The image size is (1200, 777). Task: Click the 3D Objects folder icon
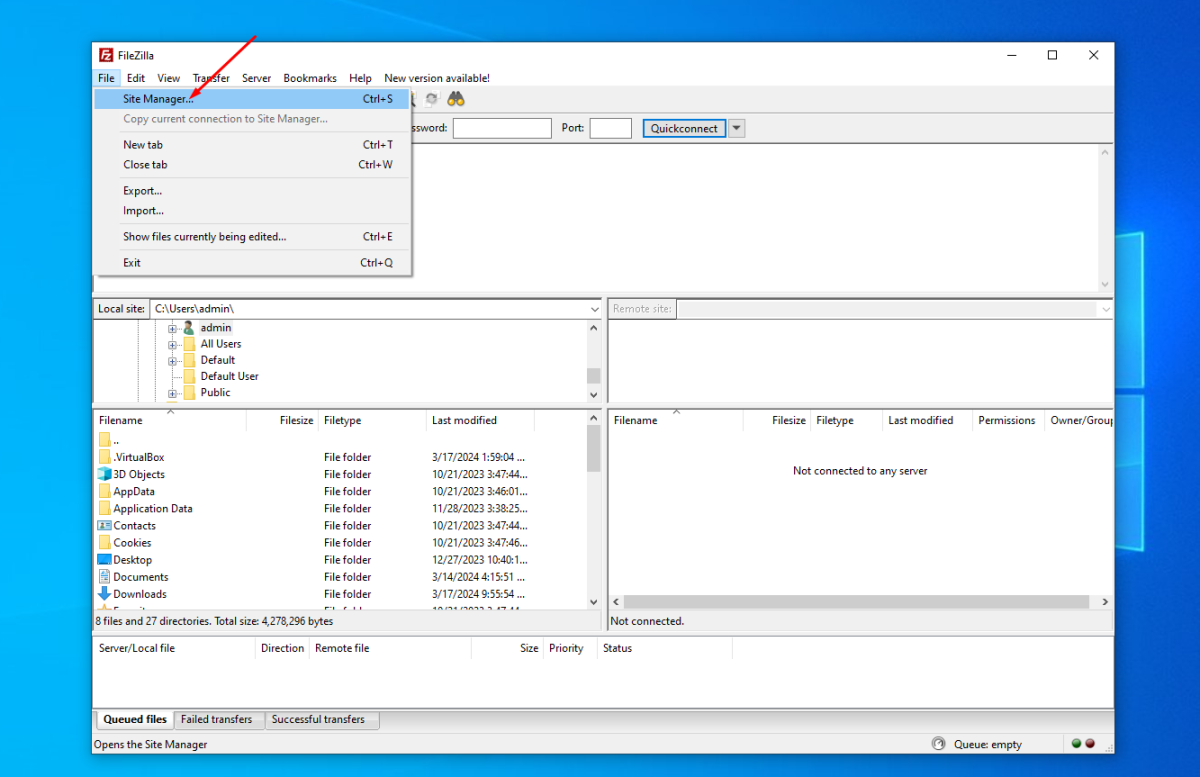click(x=105, y=474)
